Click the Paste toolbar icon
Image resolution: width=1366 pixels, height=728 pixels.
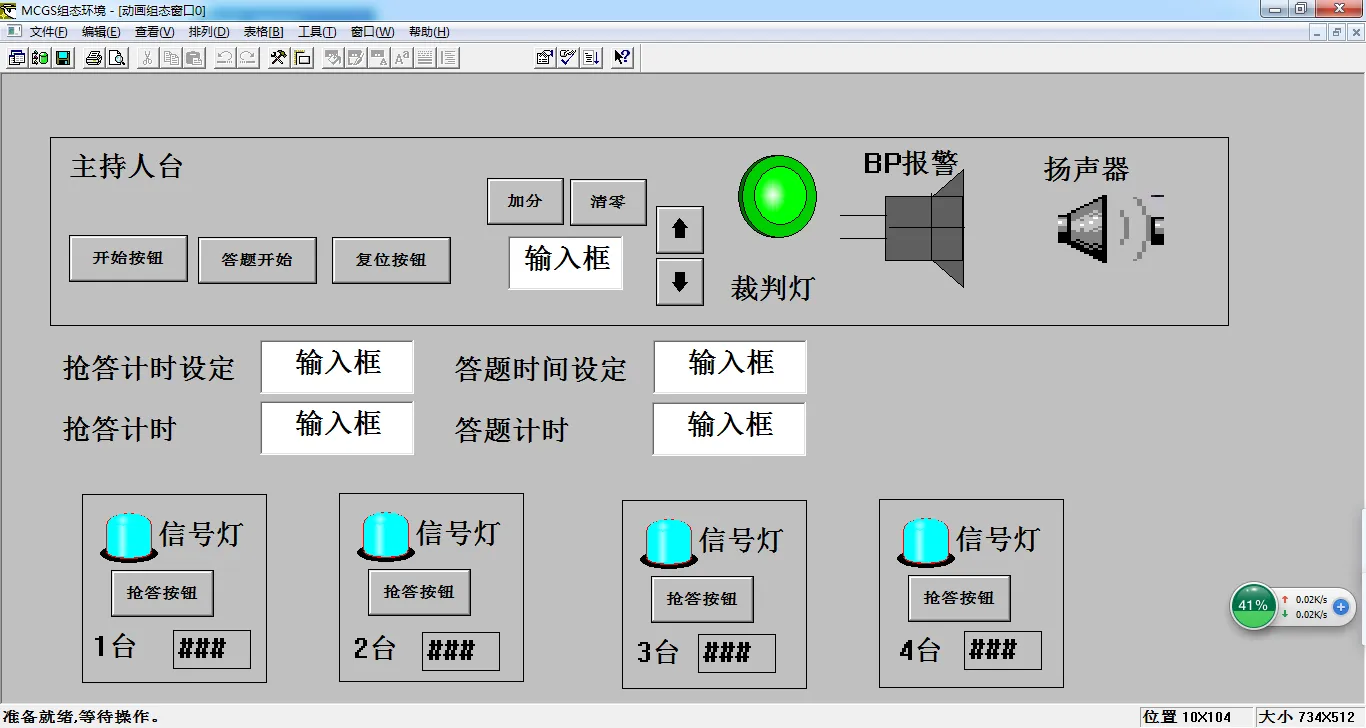point(194,57)
